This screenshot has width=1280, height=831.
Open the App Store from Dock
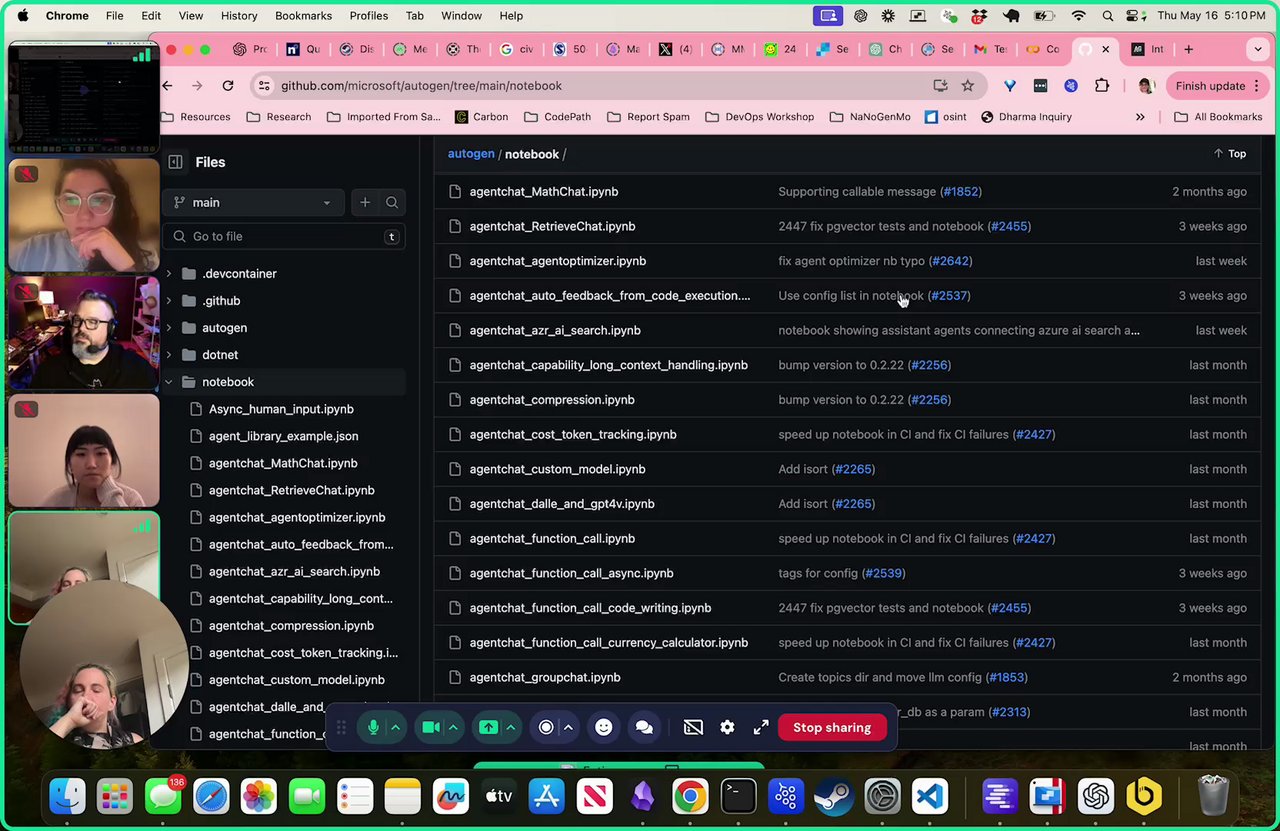coord(546,796)
